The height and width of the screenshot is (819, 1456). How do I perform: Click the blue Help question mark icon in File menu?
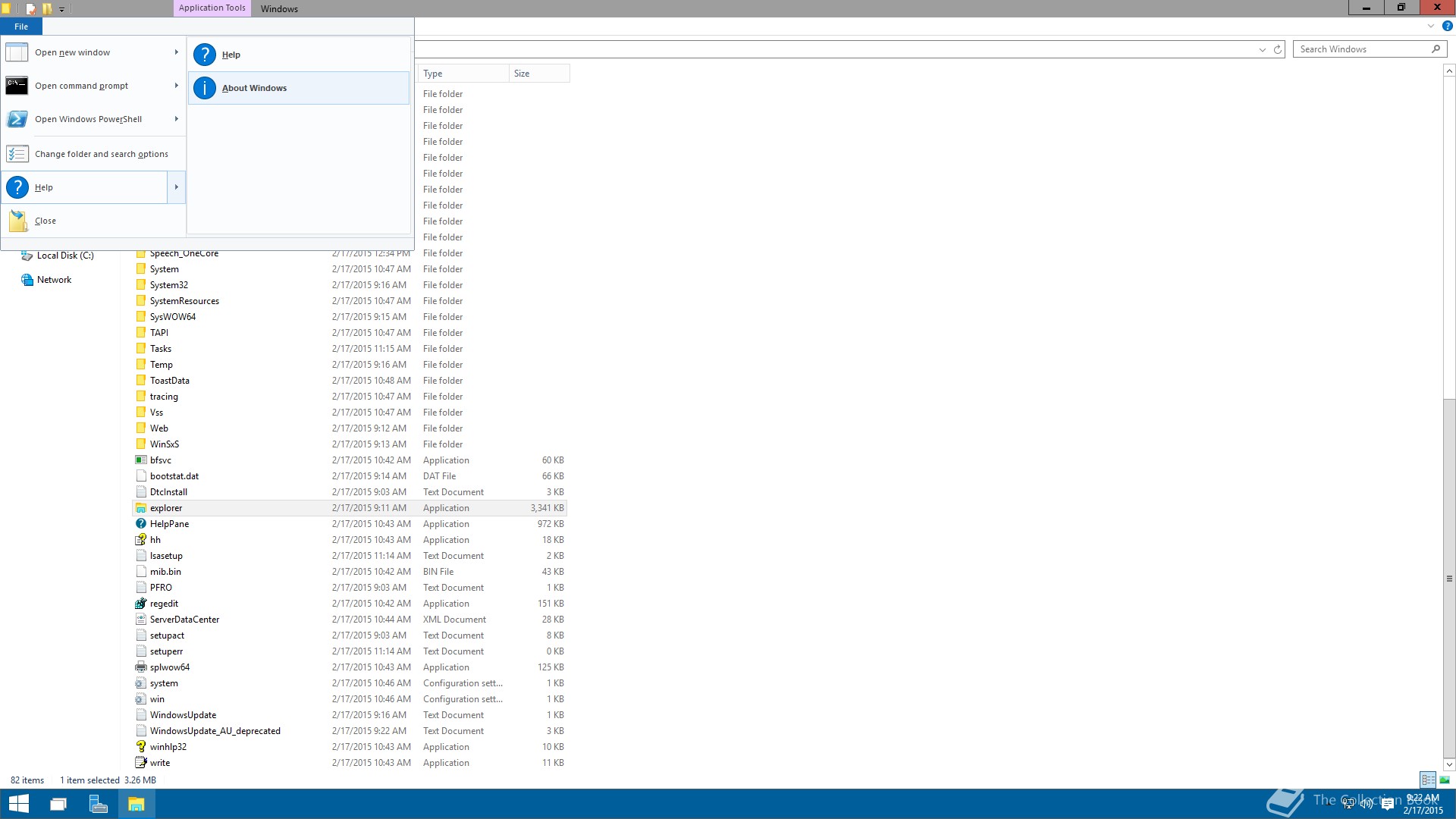(x=17, y=187)
